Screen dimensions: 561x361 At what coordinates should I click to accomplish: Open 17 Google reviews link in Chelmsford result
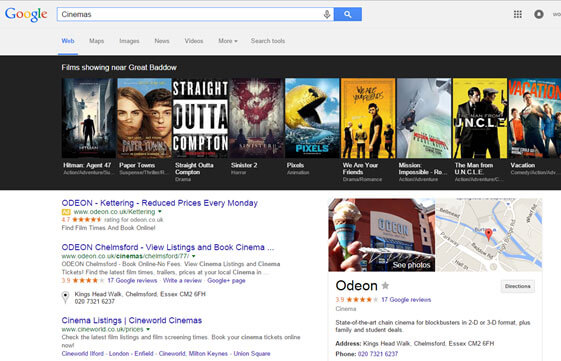click(x=132, y=280)
